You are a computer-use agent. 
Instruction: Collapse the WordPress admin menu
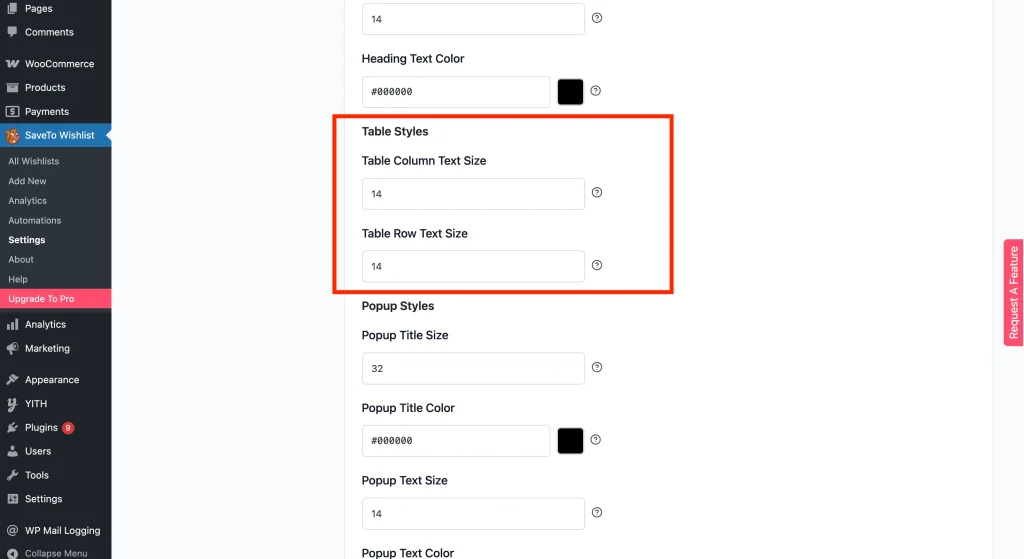coord(55,553)
